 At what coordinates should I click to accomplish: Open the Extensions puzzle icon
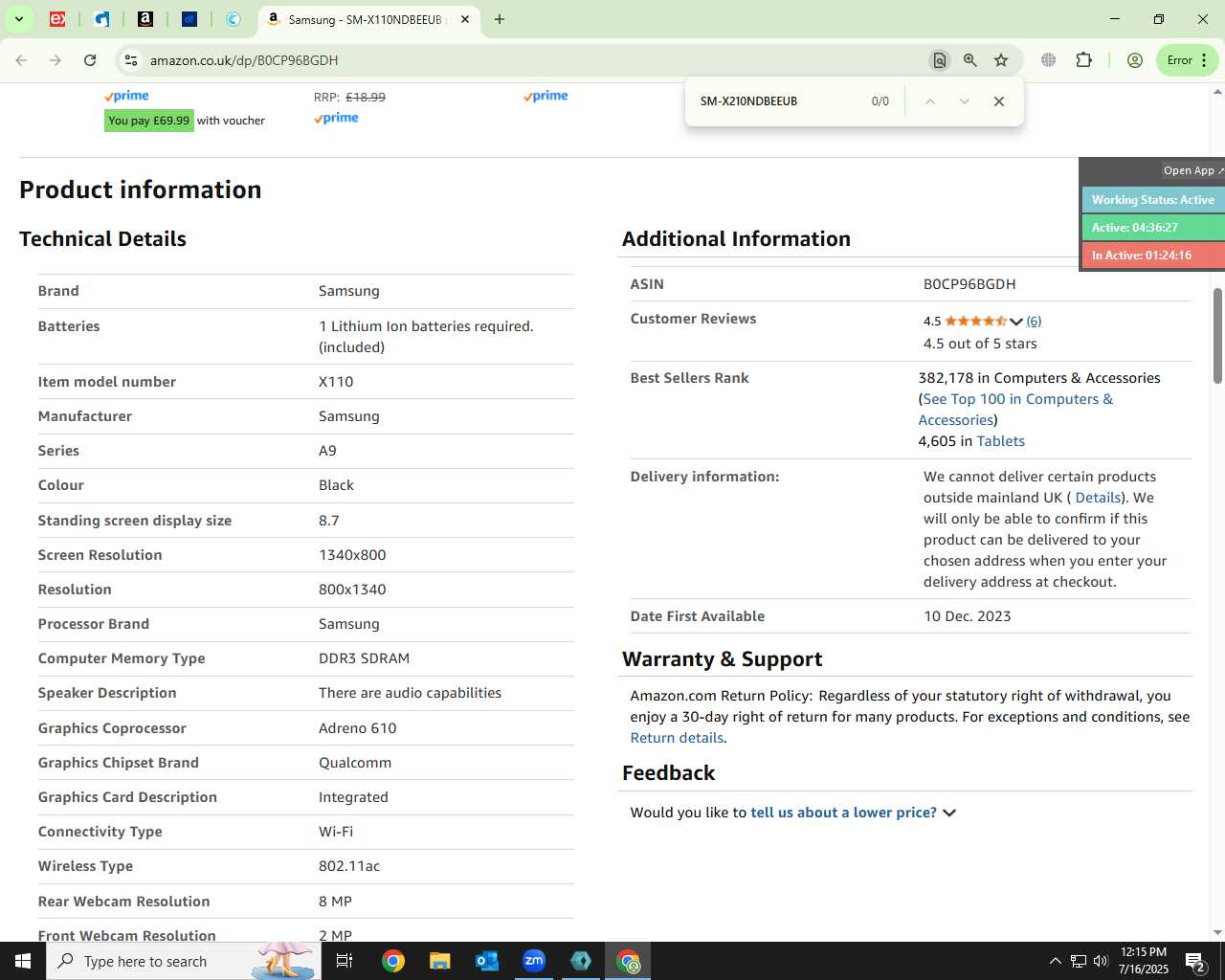click(1083, 60)
